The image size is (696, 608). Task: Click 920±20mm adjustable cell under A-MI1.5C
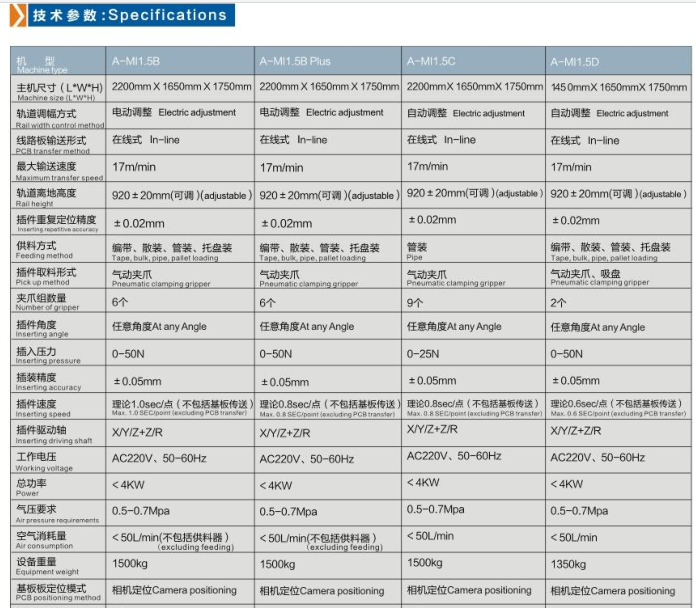point(474,195)
